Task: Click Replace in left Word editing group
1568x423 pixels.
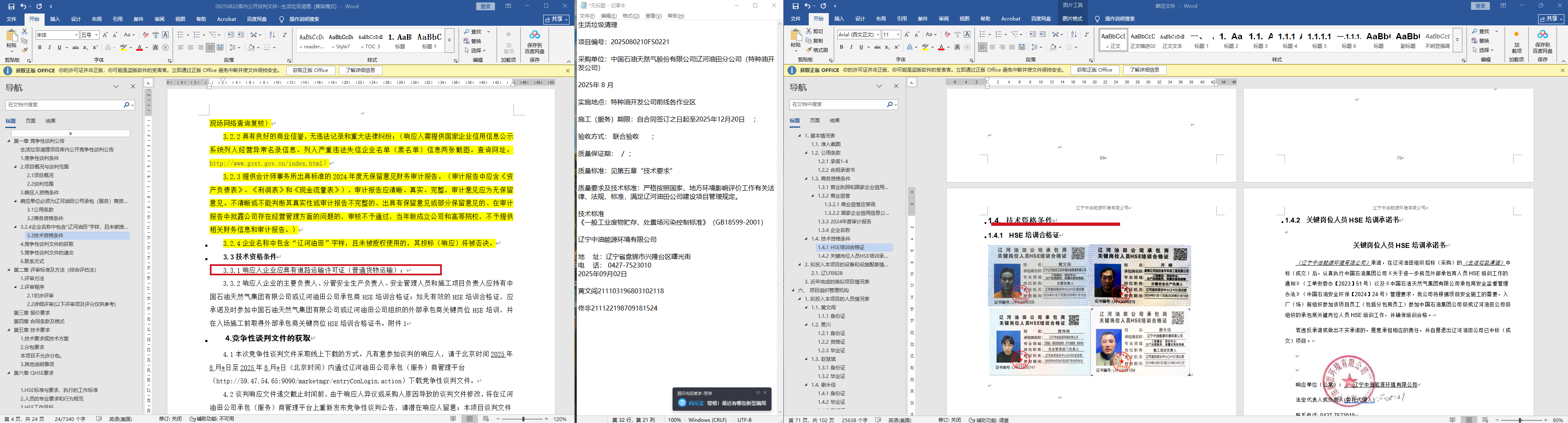Action: click(472, 41)
